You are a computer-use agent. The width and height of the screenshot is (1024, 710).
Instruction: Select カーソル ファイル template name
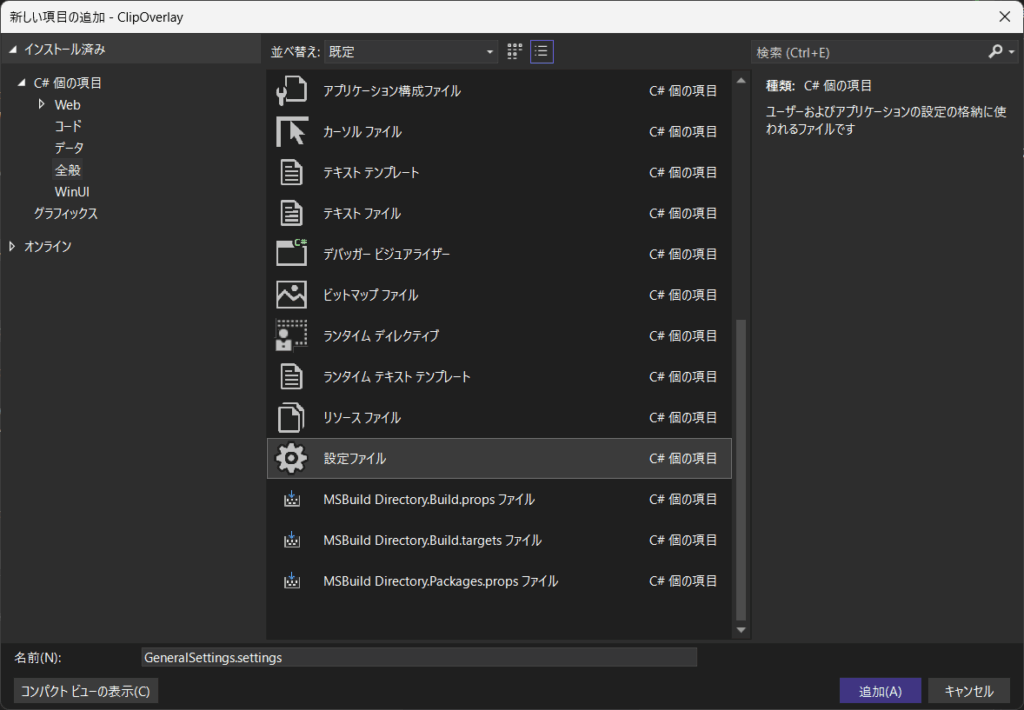click(x=362, y=131)
